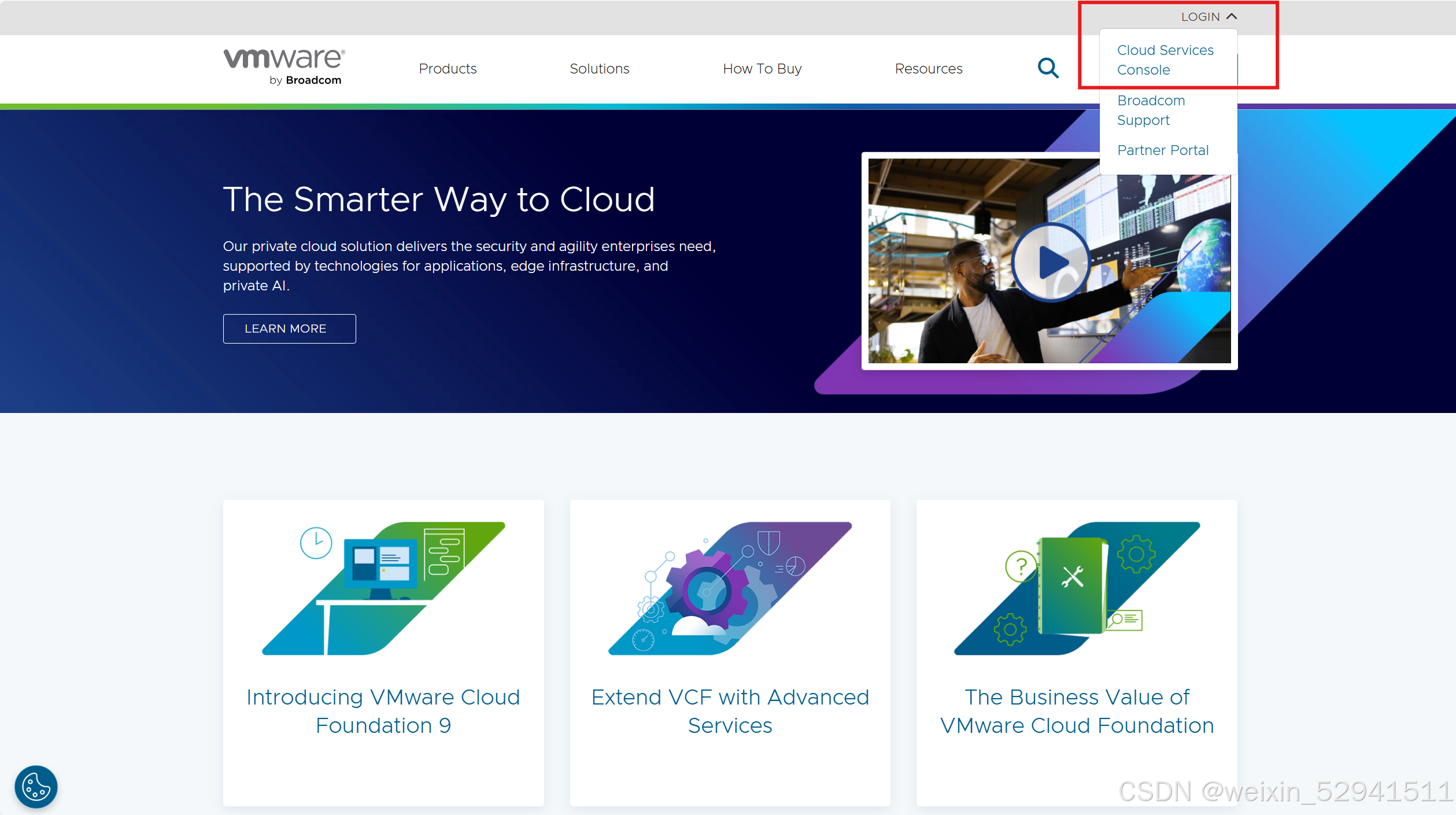Viewport: 1456px width, 815px height.
Task: Open cookie settings icon
Action: click(x=36, y=787)
